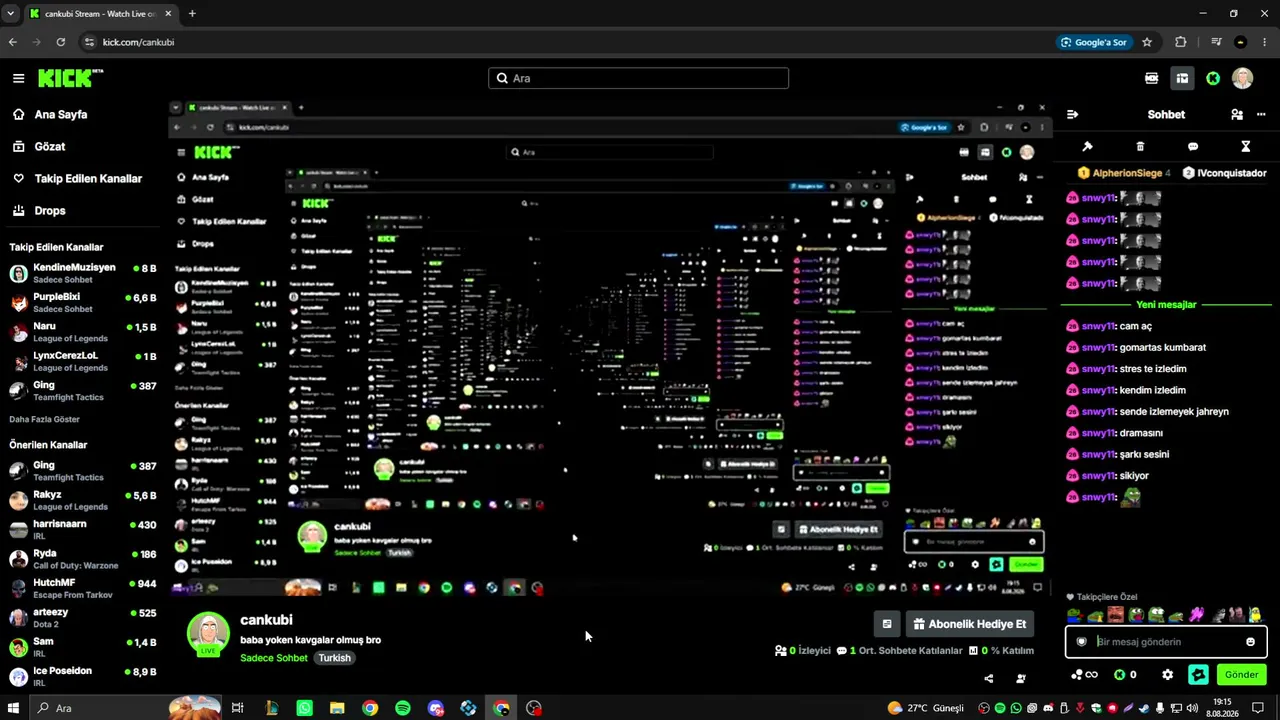Image resolution: width=1280 pixels, height=720 pixels.
Task: Open WhatsApp from the taskbar
Action: point(304,708)
